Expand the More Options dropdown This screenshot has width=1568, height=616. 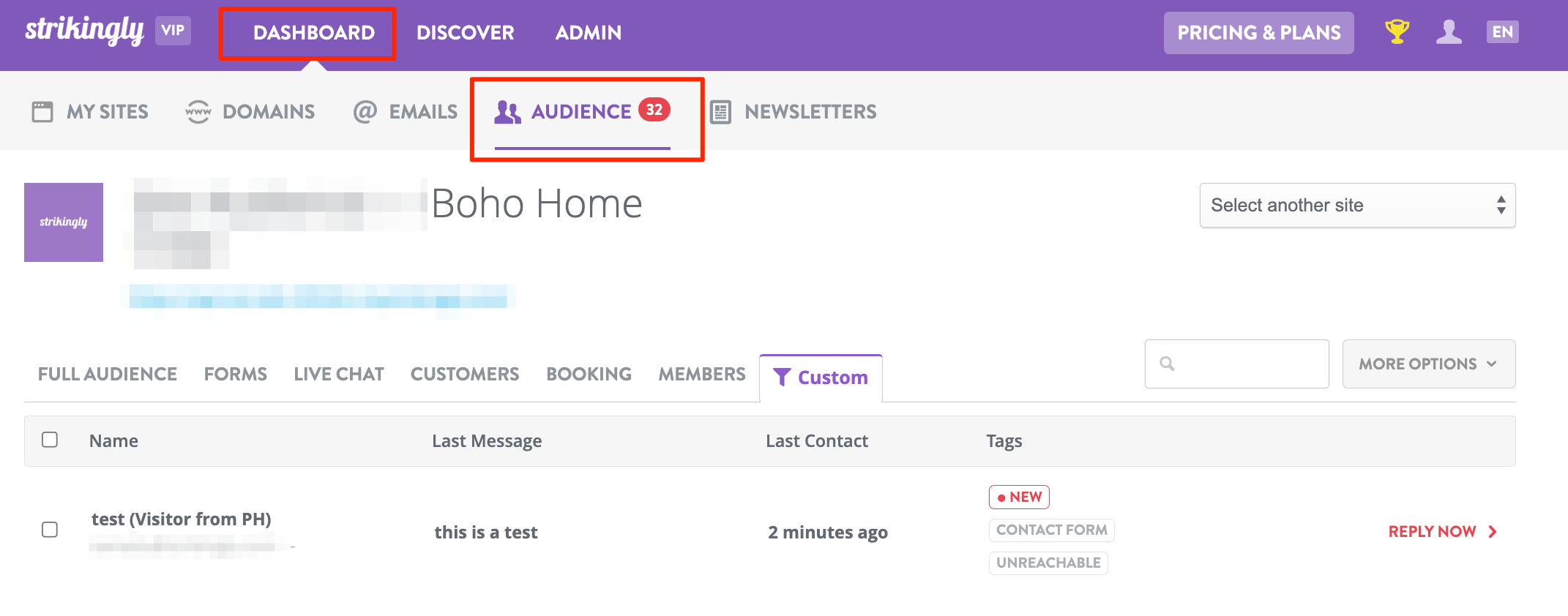1428,364
